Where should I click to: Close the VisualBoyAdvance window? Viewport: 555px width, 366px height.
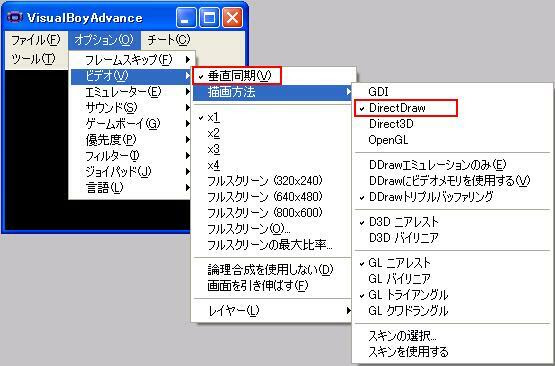[232, 18]
